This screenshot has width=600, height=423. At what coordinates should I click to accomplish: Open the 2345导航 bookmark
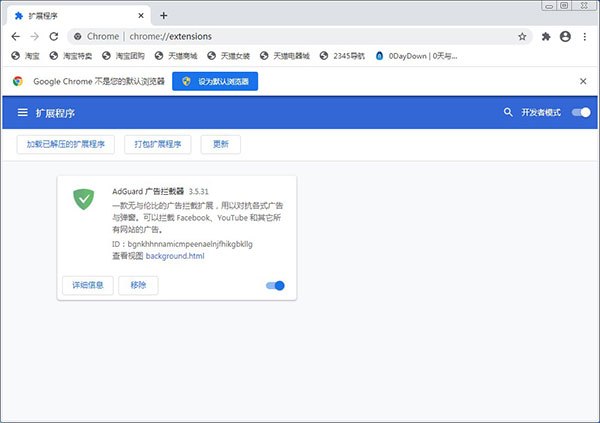click(x=342, y=56)
